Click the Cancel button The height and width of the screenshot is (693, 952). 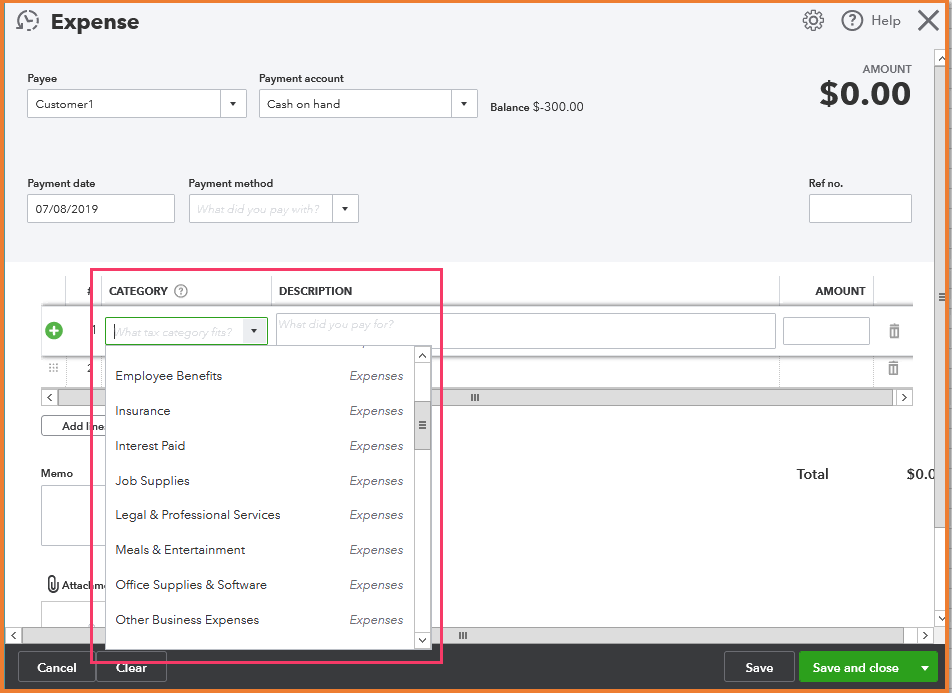pyautogui.click(x=56, y=667)
